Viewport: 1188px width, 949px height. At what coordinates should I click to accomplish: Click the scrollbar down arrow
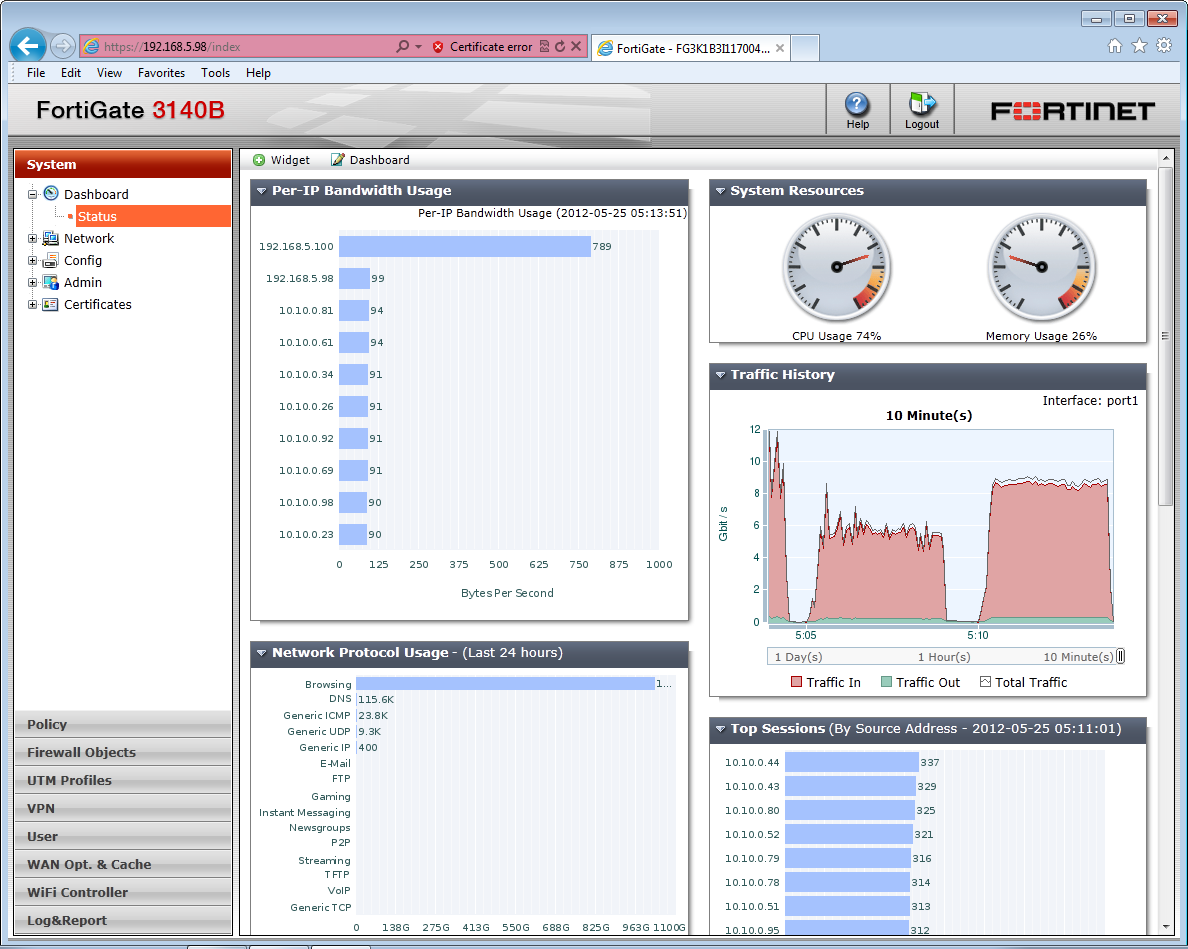coord(1165,927)
